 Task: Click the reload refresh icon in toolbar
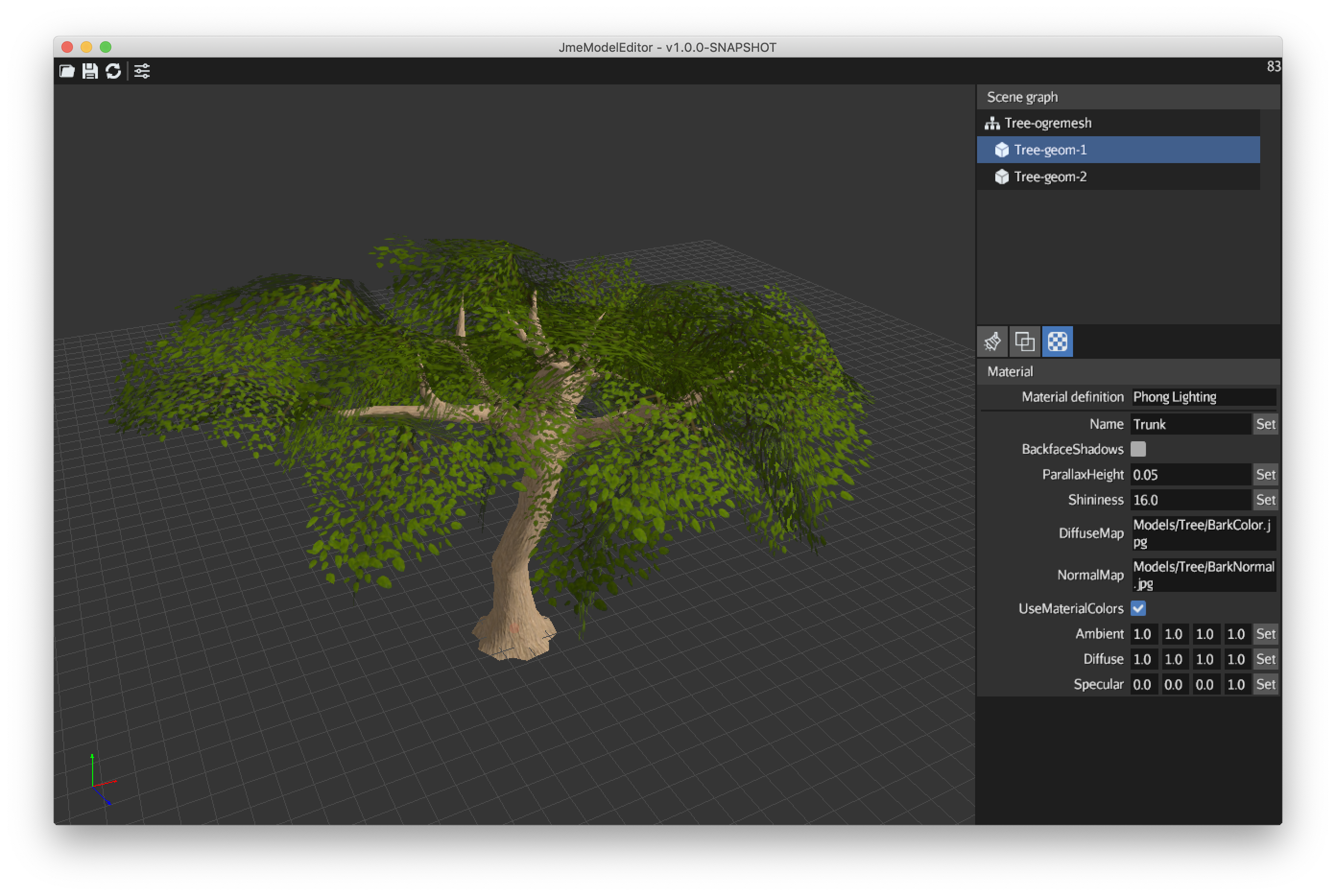point(113,71)
